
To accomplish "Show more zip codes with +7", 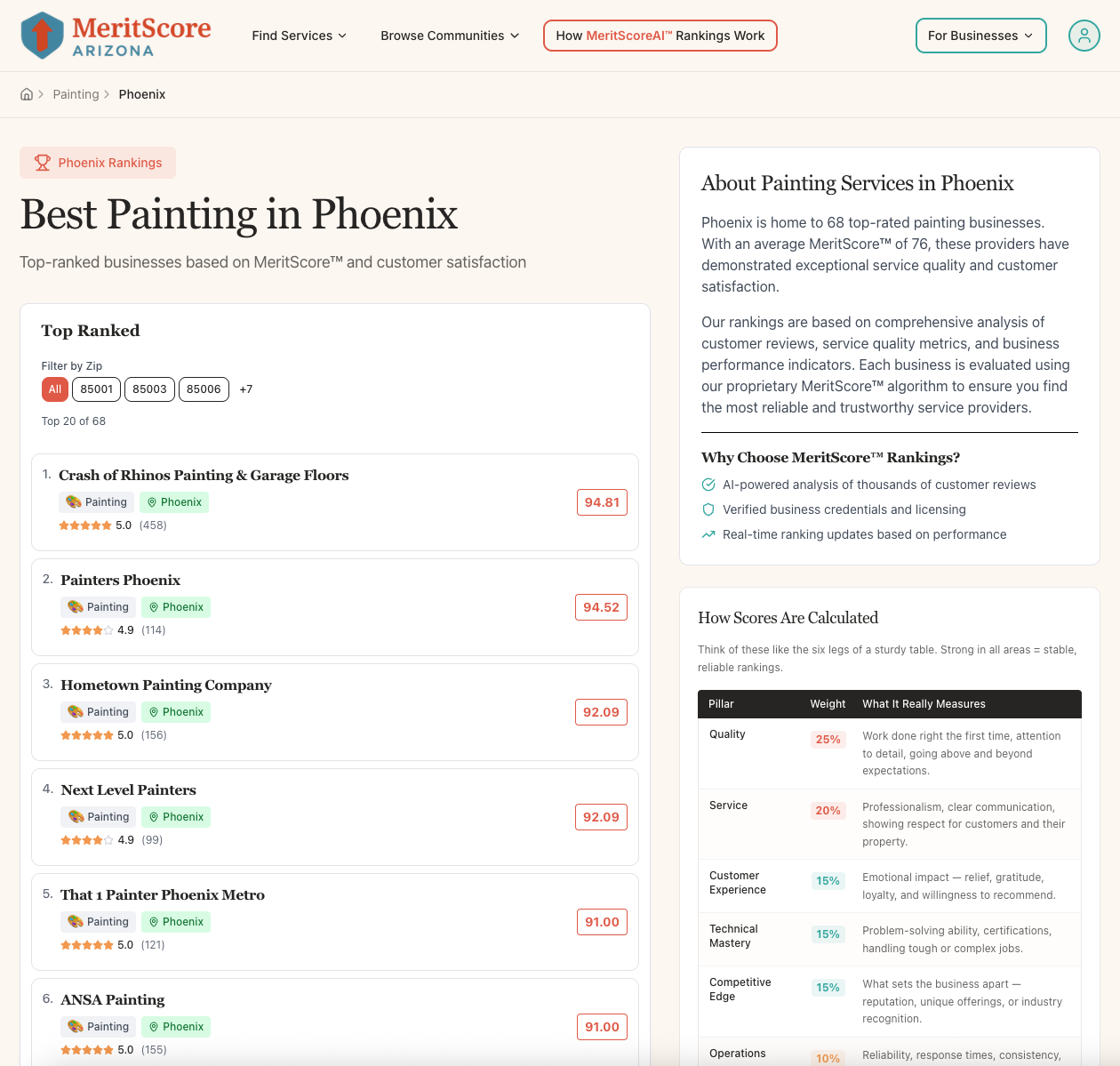I will pos(246,389).
